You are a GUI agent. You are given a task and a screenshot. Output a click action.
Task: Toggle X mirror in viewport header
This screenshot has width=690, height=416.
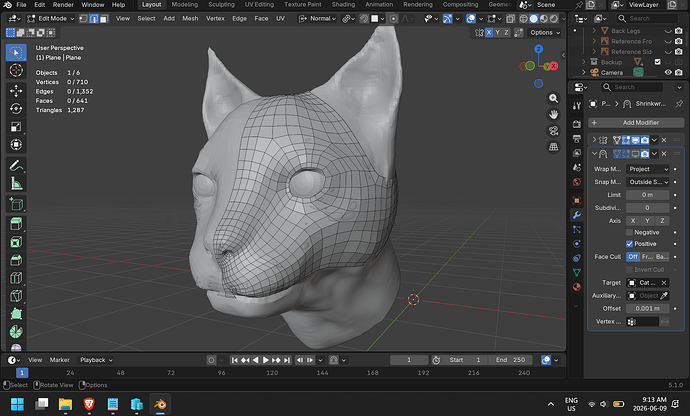tap(488, 33)
